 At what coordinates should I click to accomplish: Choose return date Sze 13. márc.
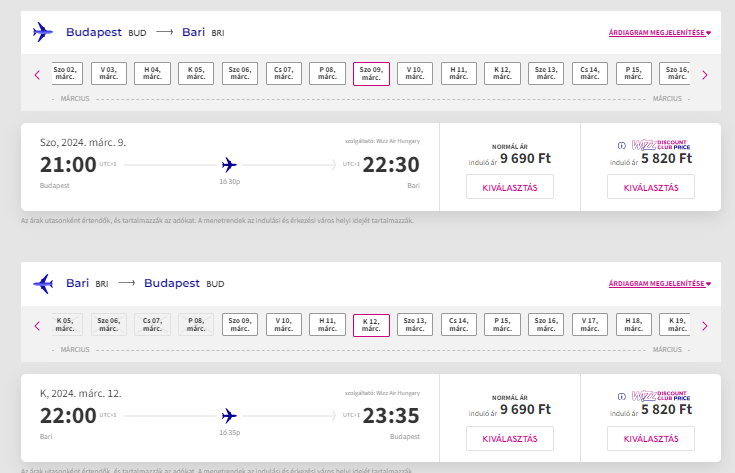click(415, 325)
